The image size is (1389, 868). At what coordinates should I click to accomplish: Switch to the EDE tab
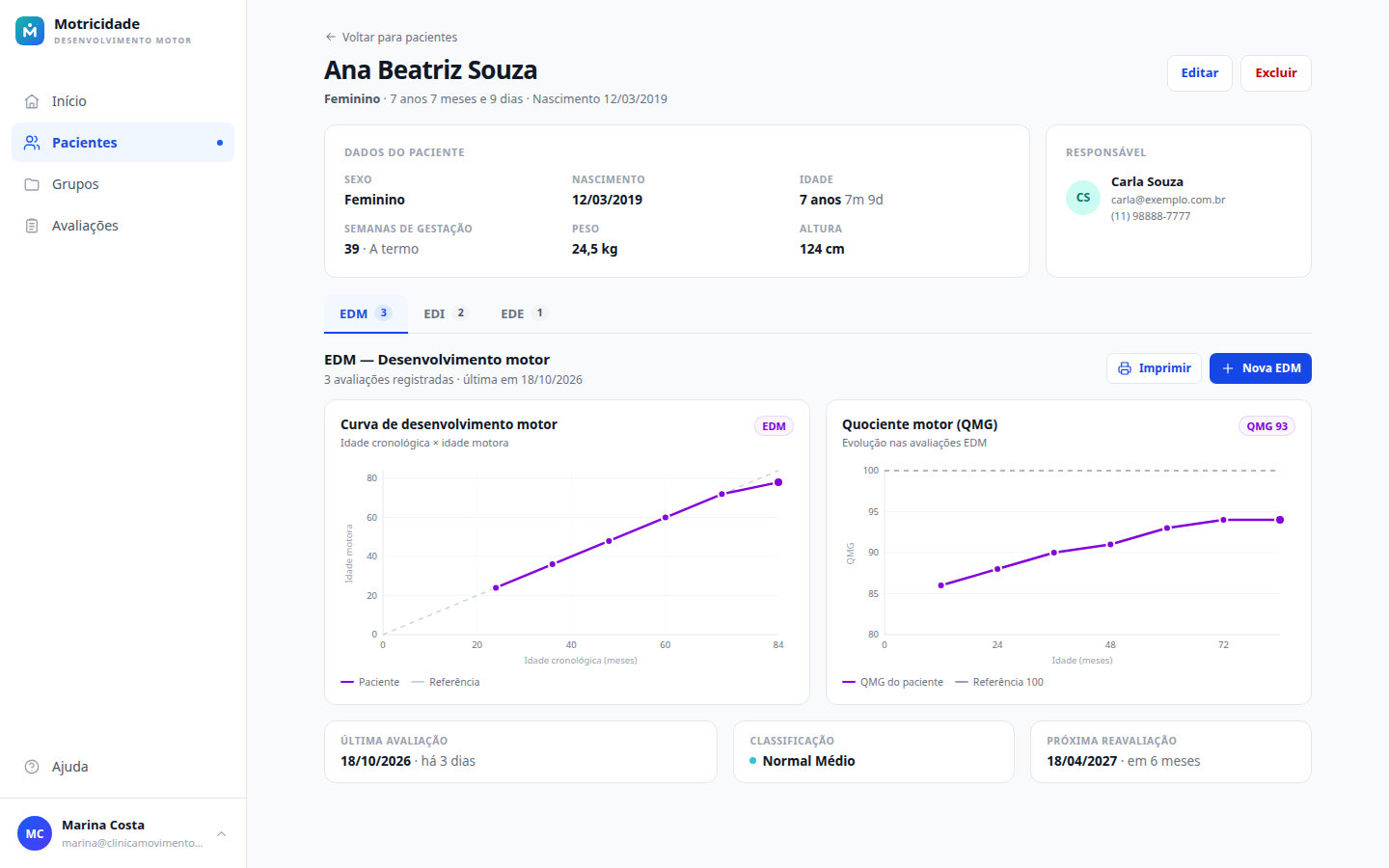524,314
